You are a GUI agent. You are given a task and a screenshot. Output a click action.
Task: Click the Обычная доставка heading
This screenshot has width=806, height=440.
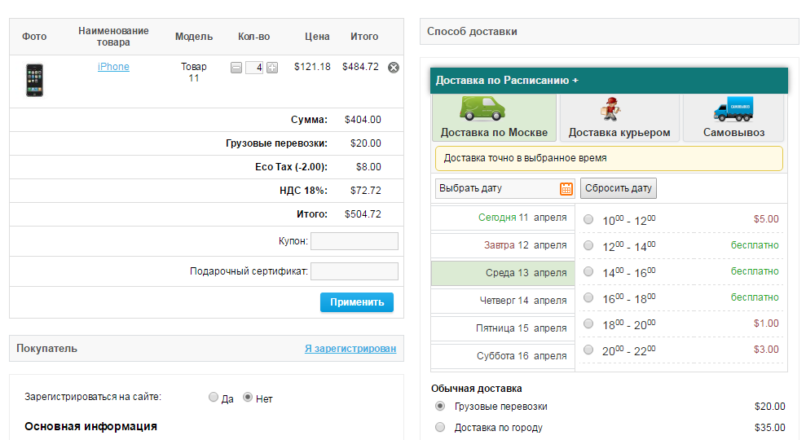477,389
